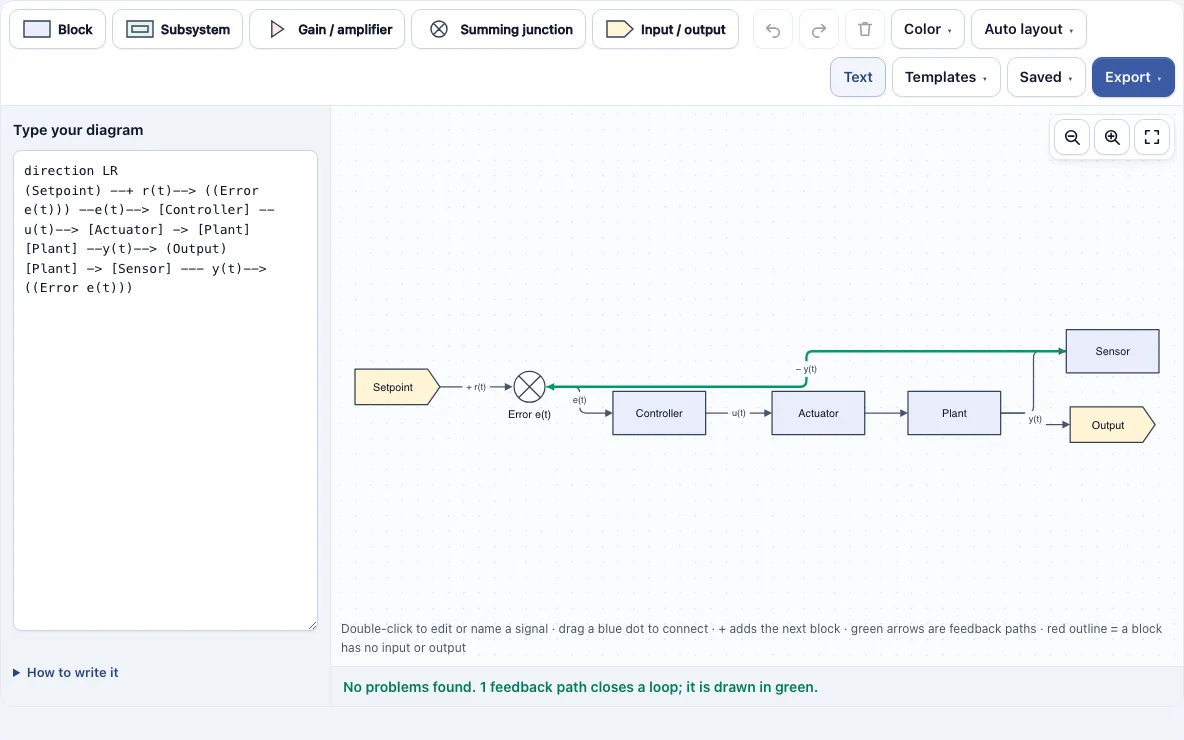
Task: Open the Templates dropdown
Action: (x=946, y=77)
